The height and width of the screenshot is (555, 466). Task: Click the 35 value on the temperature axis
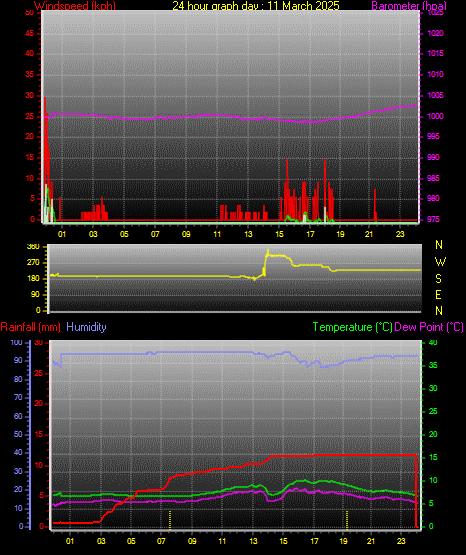tap(433, 365)
